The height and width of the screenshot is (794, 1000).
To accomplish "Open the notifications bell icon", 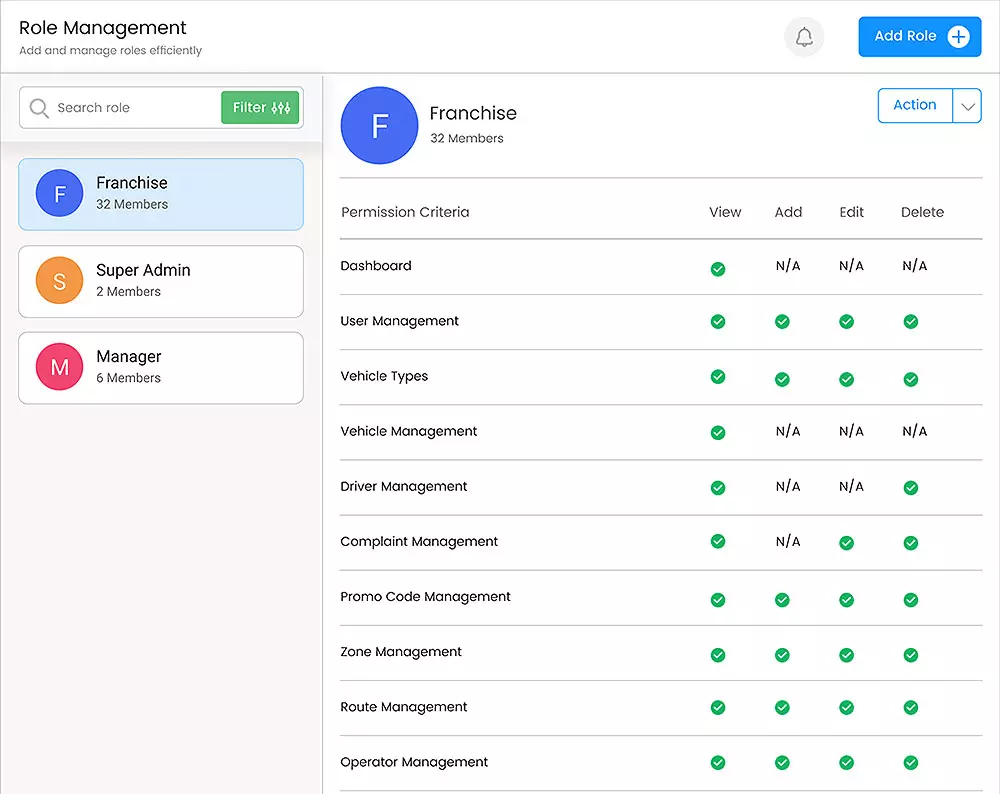I will [804, 37].
